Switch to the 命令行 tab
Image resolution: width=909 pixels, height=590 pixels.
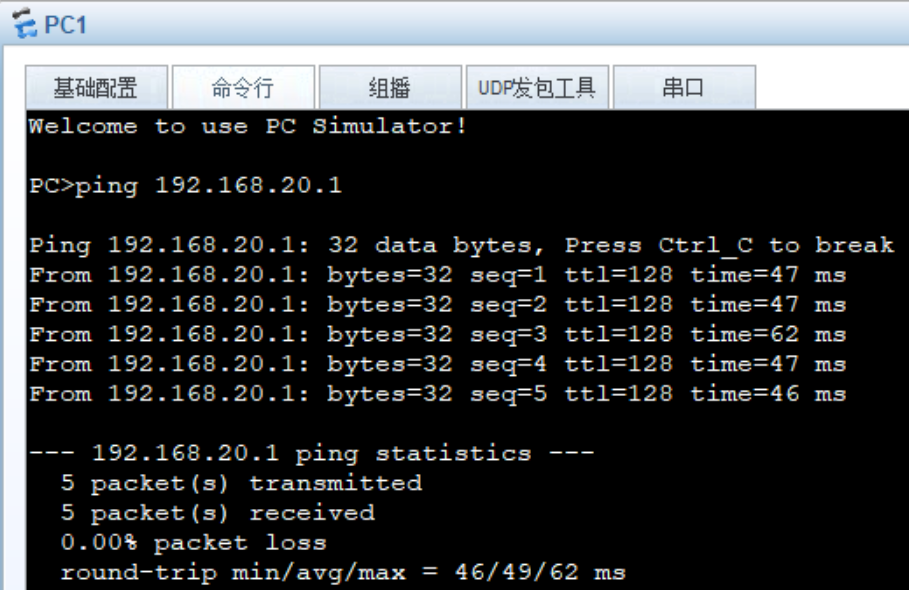pyautogui.click(x=243, y=88)
